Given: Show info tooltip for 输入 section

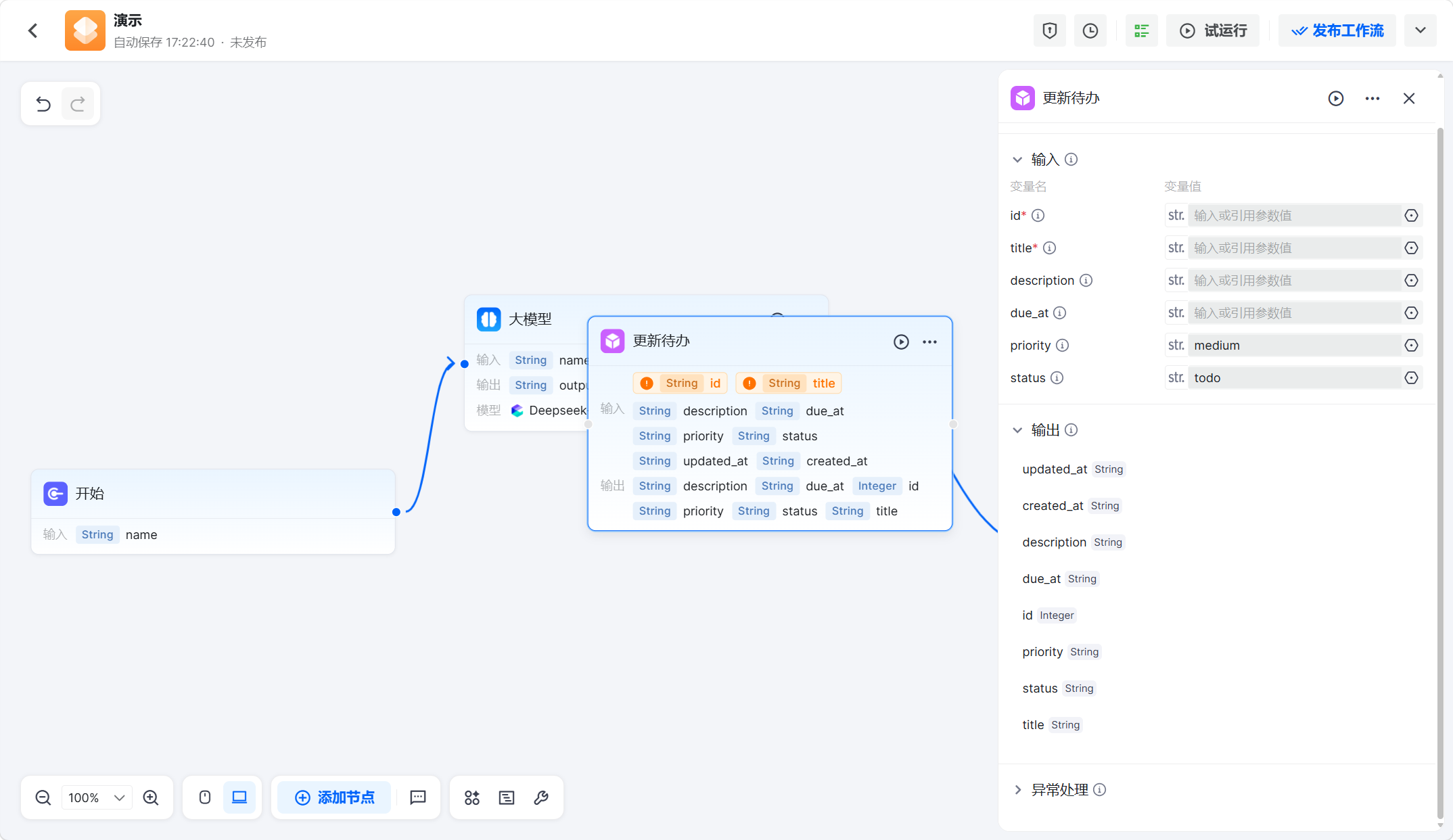Looking at the screenshot, I should click(1071, 160).
